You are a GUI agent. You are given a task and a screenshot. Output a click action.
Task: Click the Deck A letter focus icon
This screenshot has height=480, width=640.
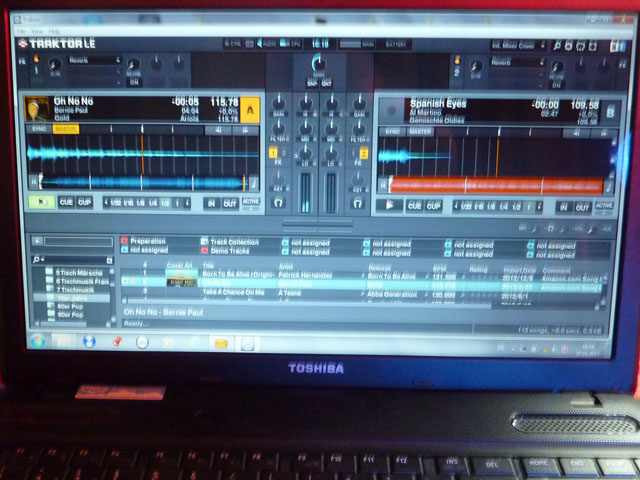click(250, 110)
